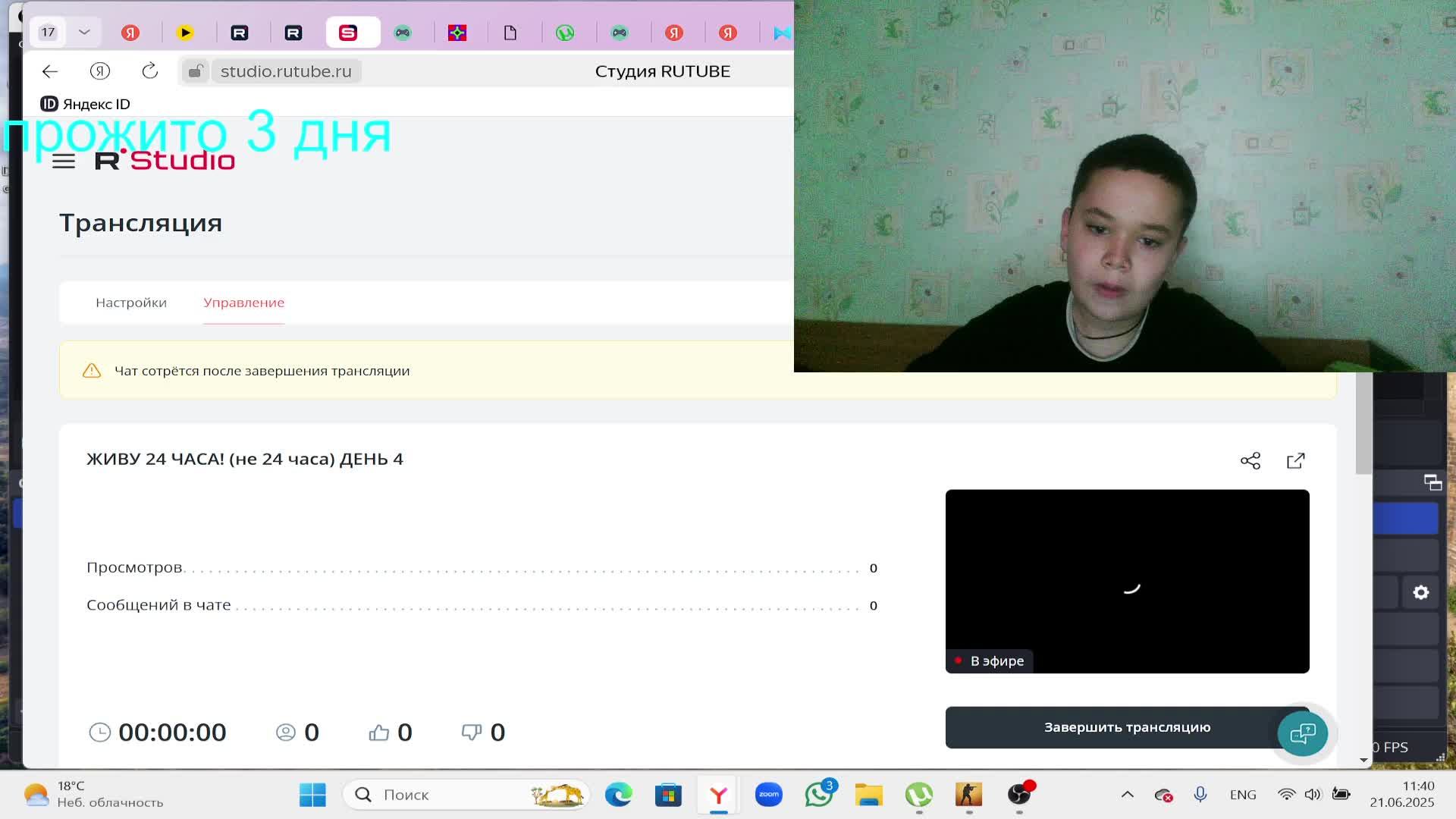Open OBS Studio from taskbar

(x=1019, y=795)
